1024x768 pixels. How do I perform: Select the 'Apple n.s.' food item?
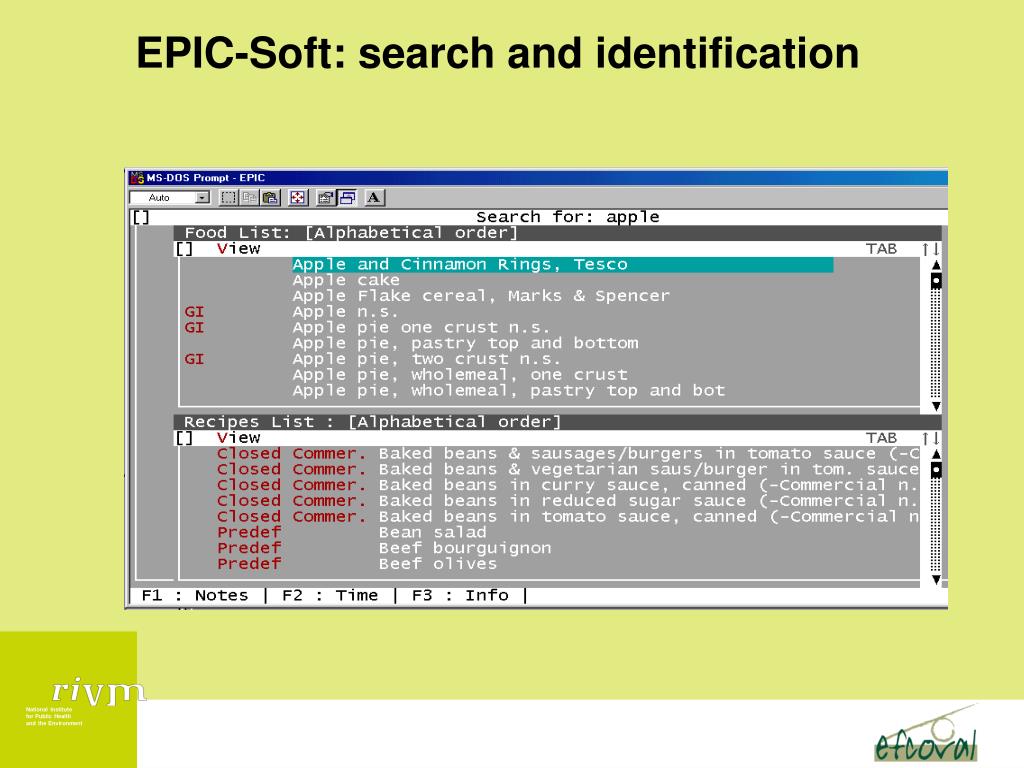coord(345,312)
